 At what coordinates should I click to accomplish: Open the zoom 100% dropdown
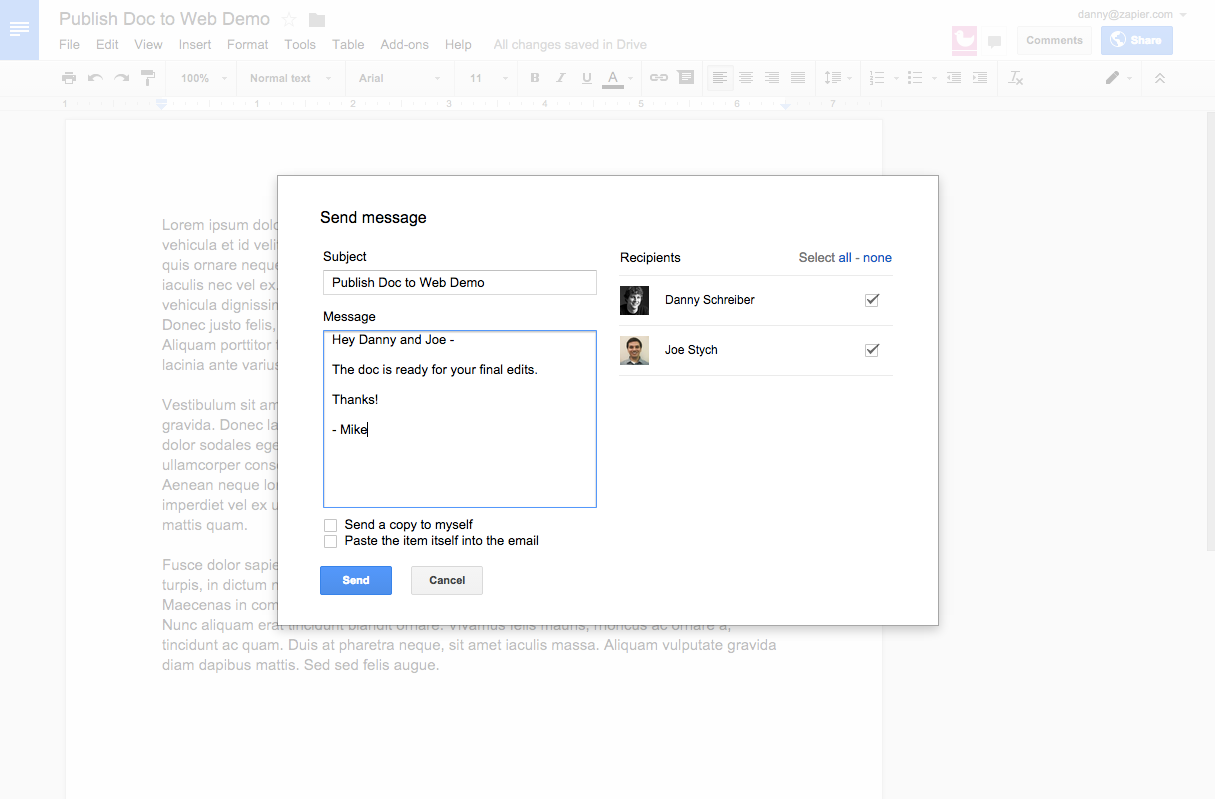(203, 78)
